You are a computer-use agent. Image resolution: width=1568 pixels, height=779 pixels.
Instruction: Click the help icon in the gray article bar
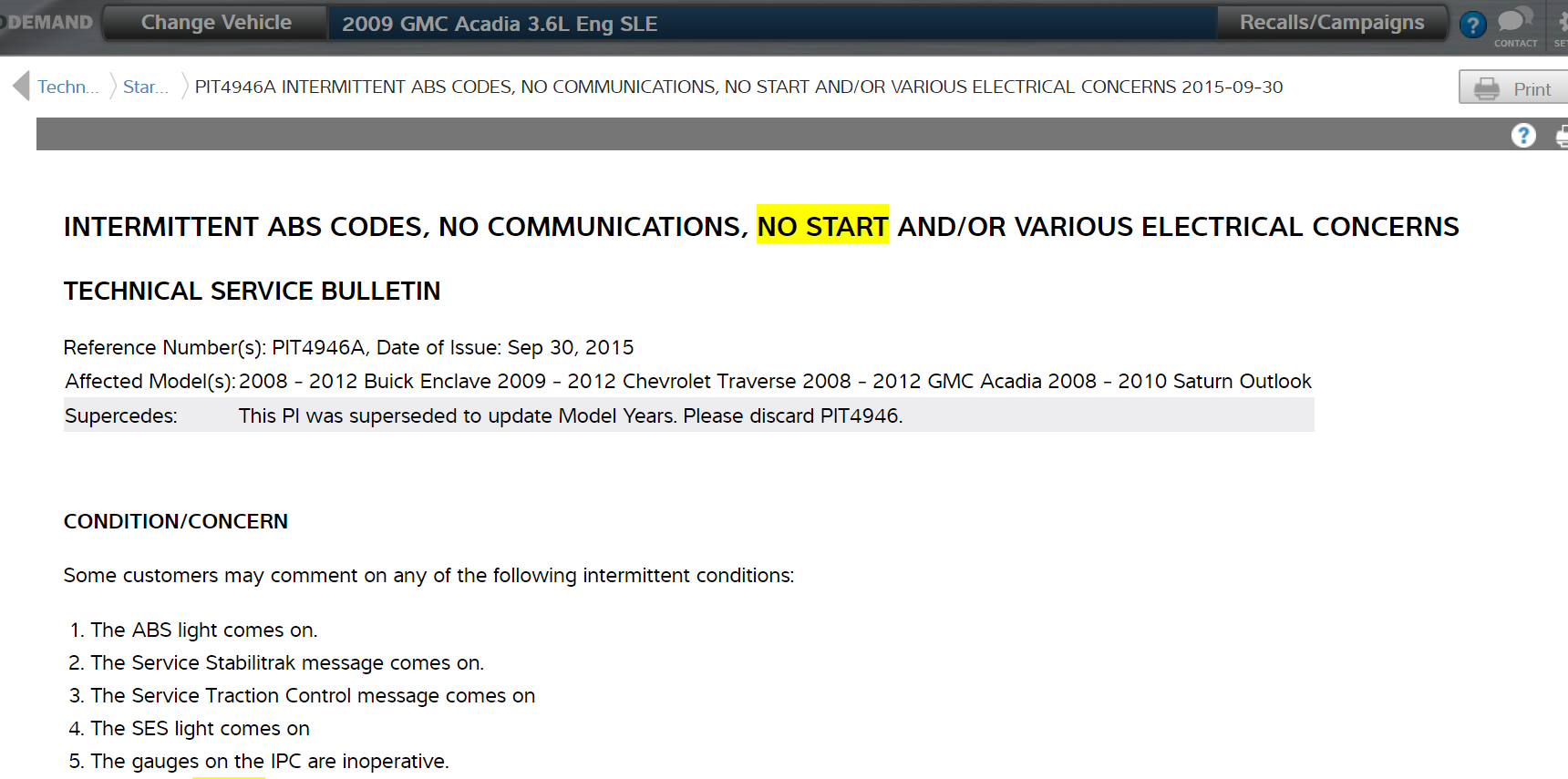pos(1523,136)
